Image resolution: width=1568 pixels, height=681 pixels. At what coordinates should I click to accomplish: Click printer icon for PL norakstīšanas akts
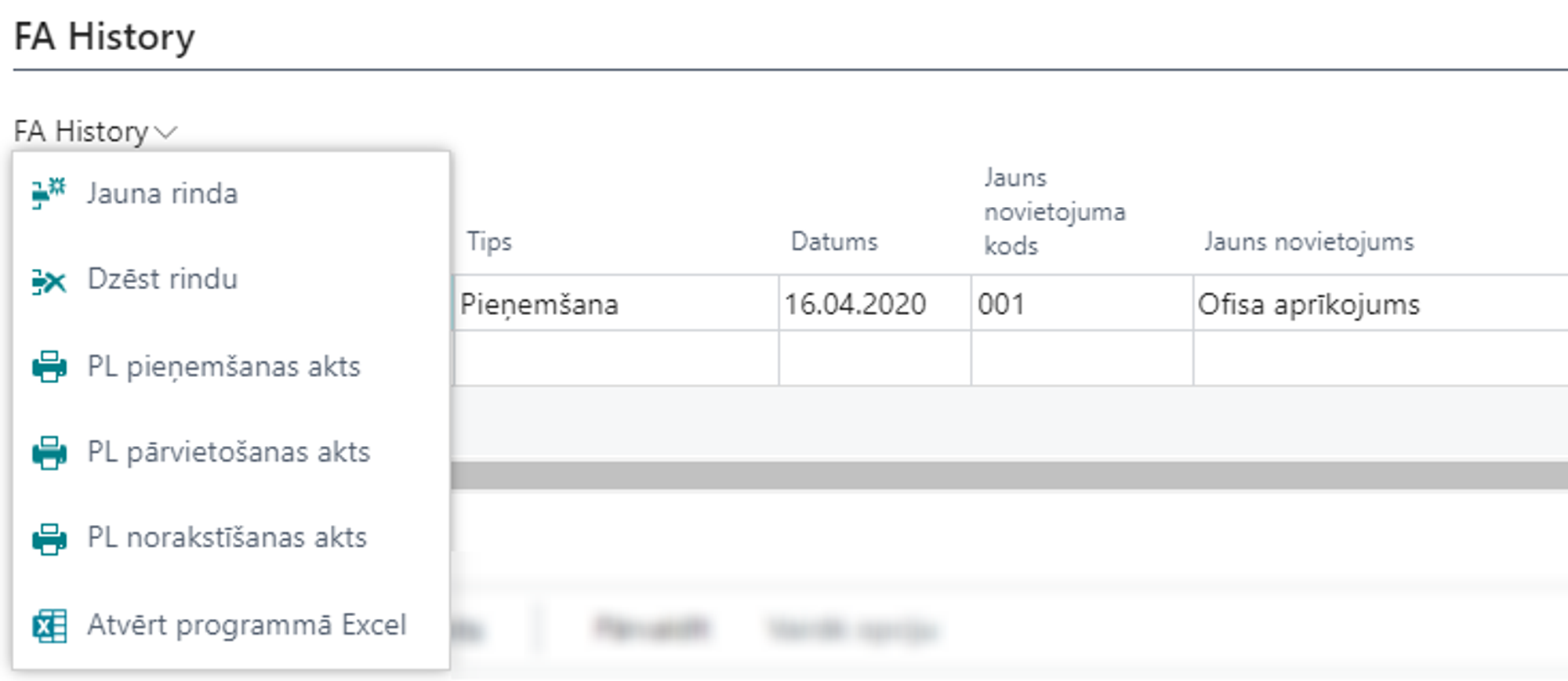(49, 538)
